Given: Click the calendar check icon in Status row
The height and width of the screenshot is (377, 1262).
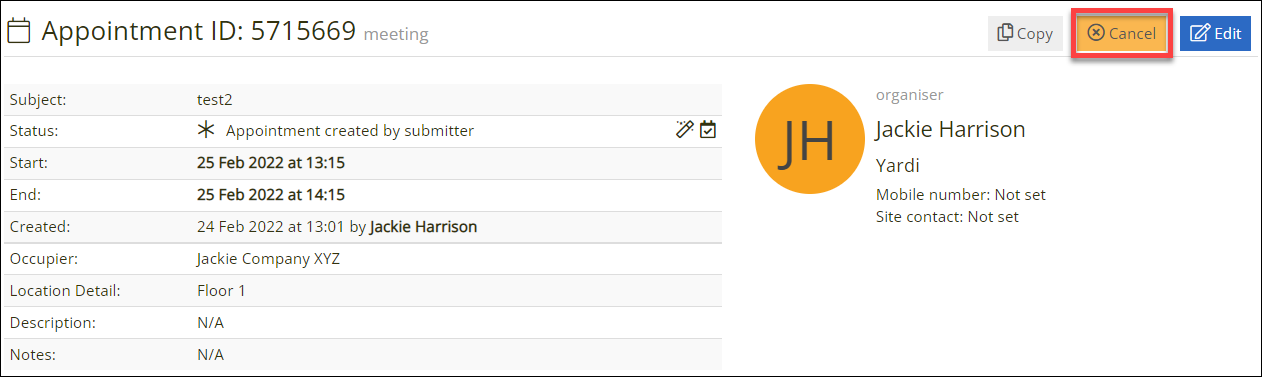Looking at the screenshot, I should tap(708, 129).
